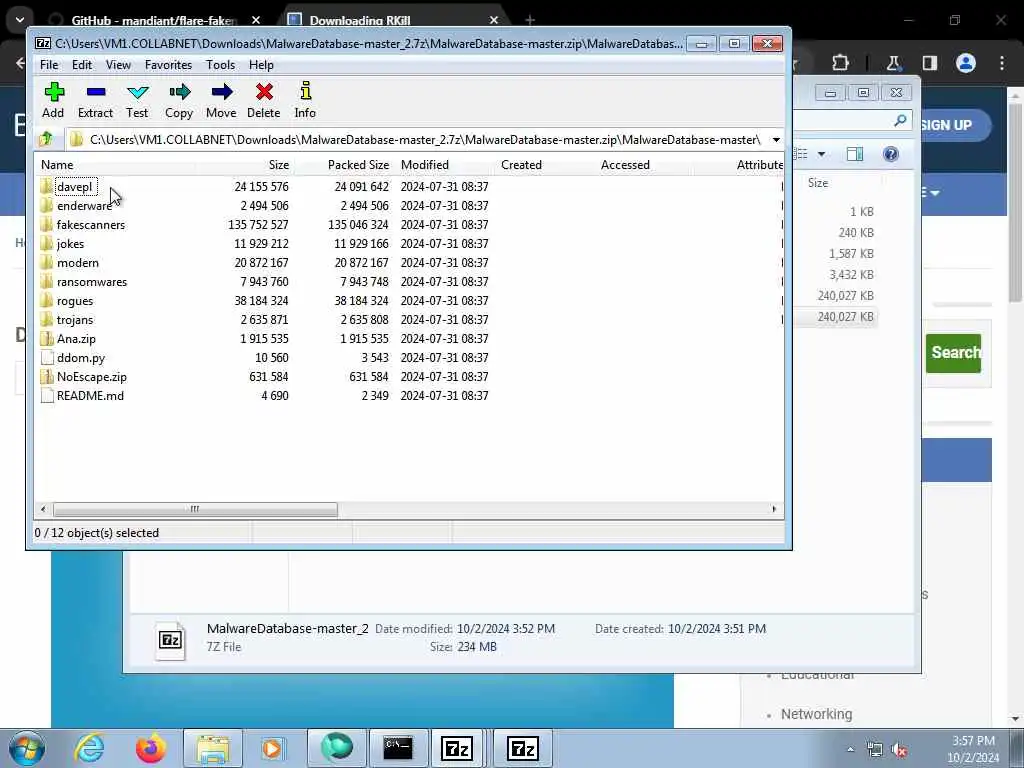Image resolution: width=1024 pixels, height=768 pixels.
Task: Select the README.md file icon
Action: 46,396
